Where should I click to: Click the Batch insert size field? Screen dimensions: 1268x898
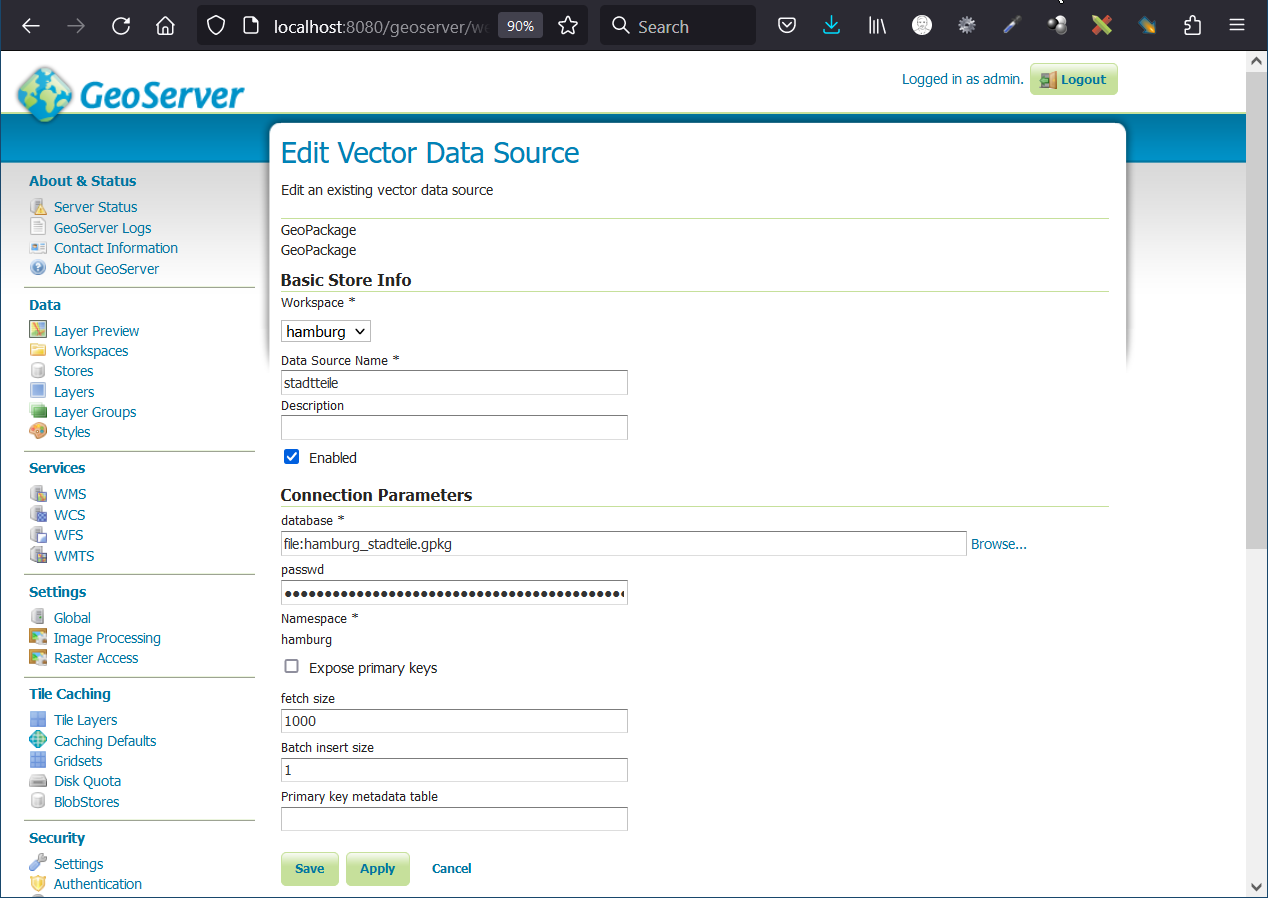coord(454,770)
